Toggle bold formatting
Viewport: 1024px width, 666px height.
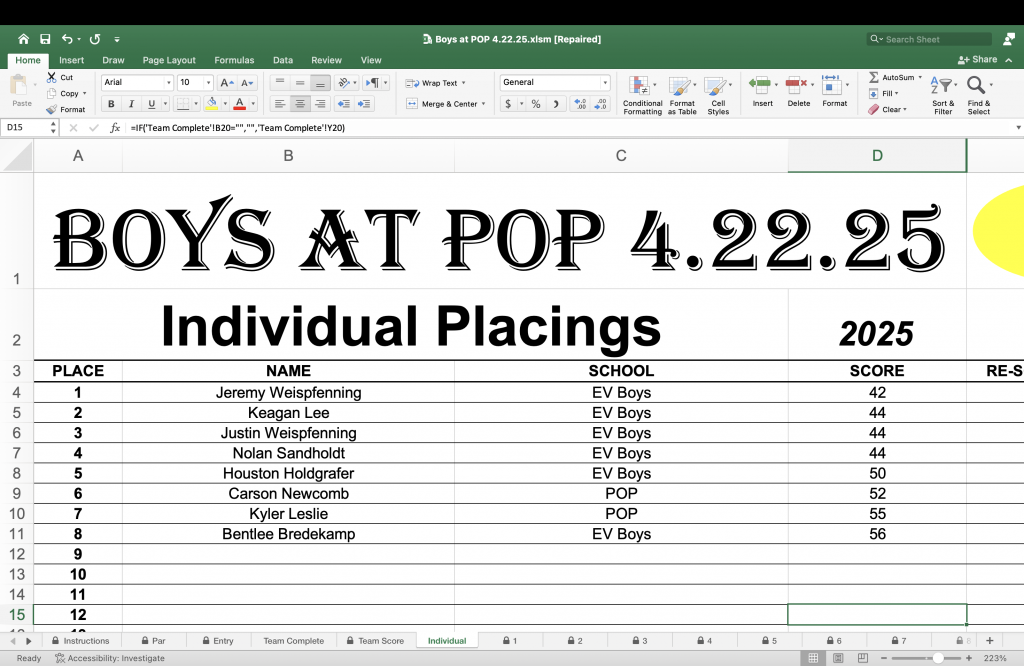tap(111, 104)
